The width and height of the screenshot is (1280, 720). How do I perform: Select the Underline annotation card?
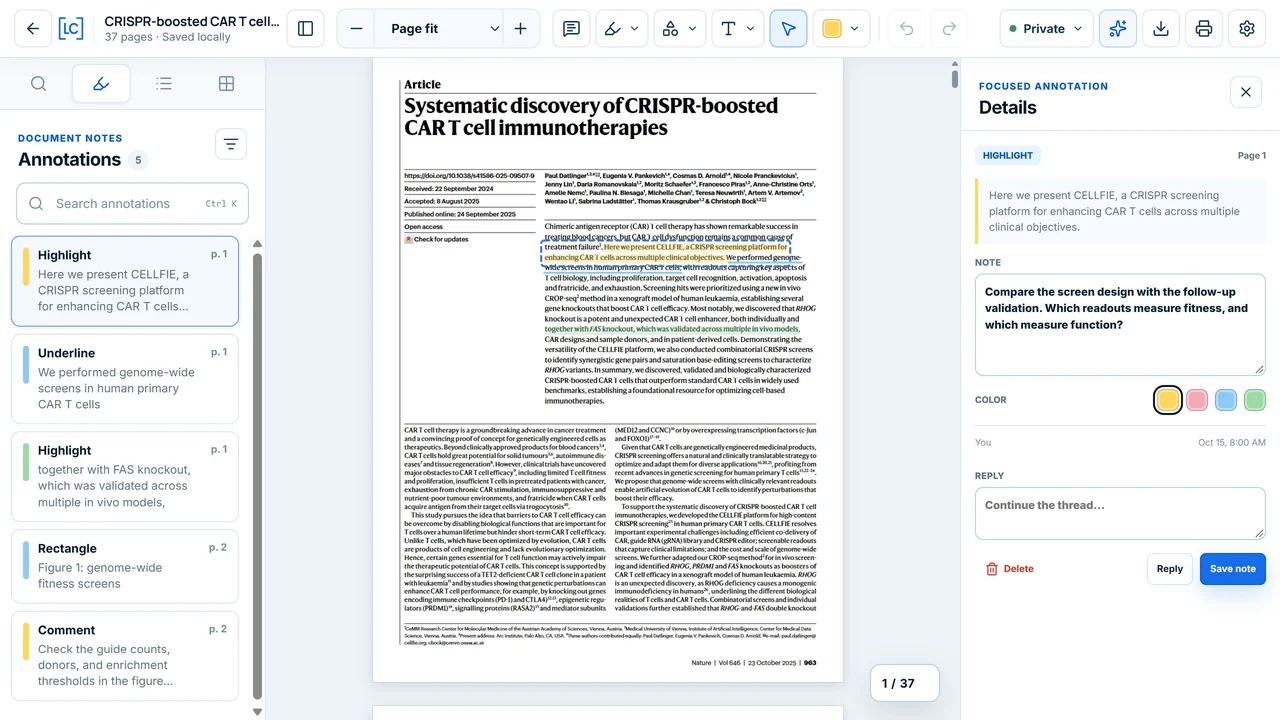[x=125, y=379]
